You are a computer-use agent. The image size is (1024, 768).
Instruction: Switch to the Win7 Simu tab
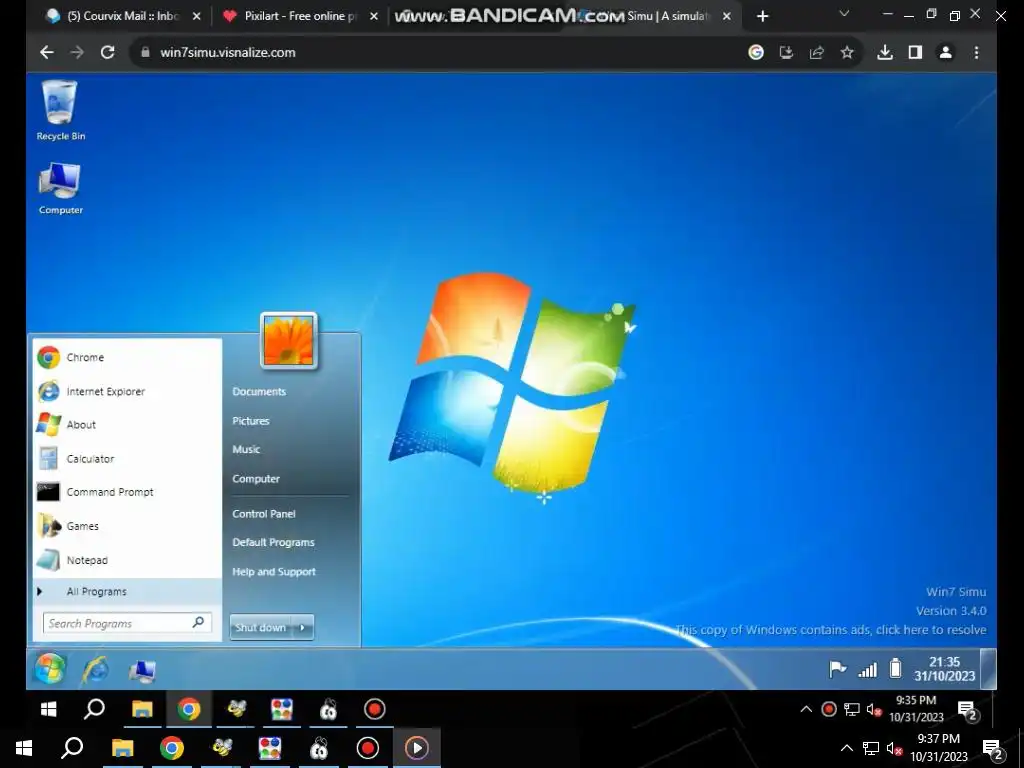(x=666, y=16)
